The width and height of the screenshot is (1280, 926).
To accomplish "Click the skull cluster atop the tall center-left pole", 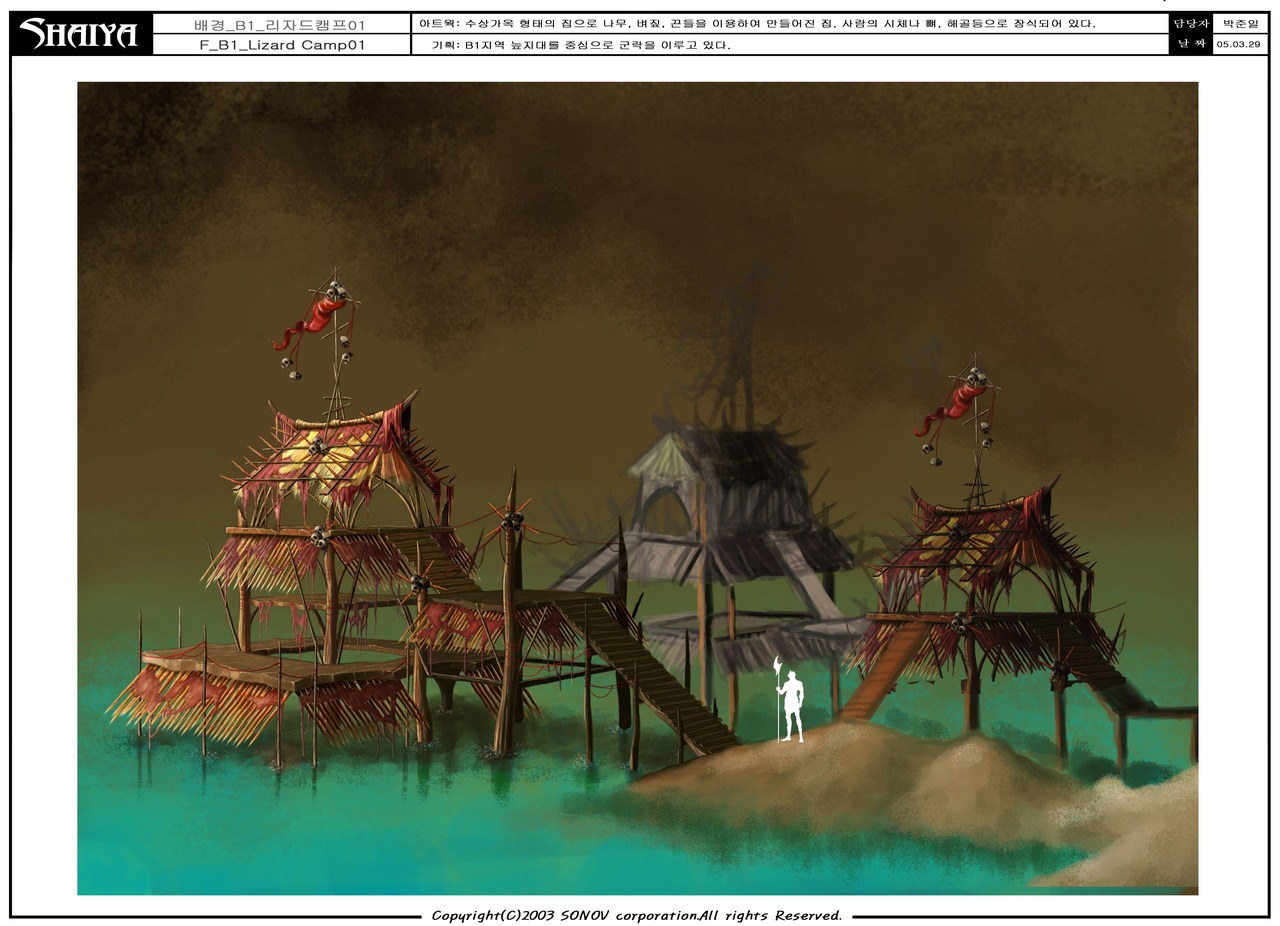I will pos(512,520).
